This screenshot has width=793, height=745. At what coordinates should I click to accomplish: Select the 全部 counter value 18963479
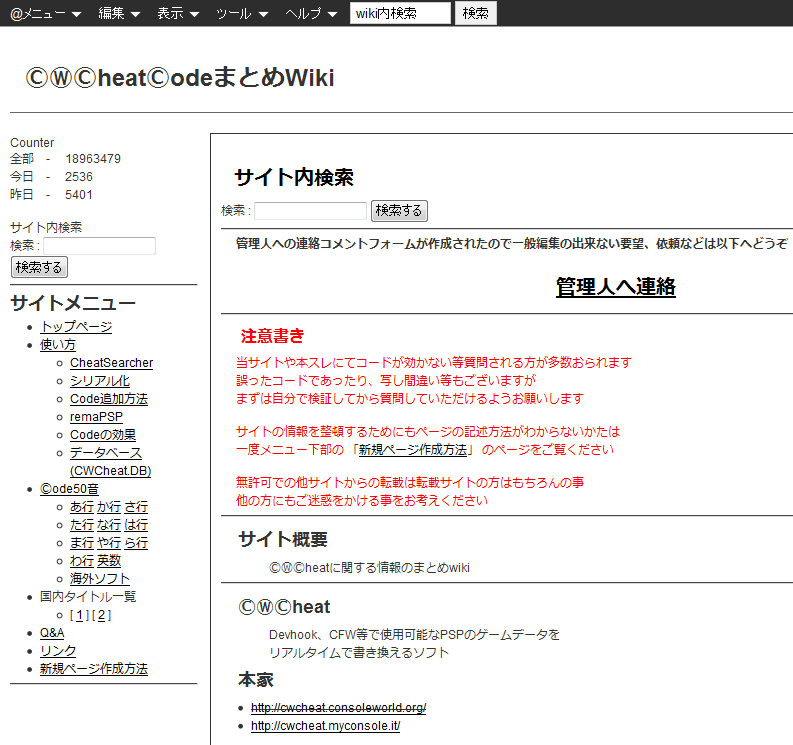click(x=93, y=159)
